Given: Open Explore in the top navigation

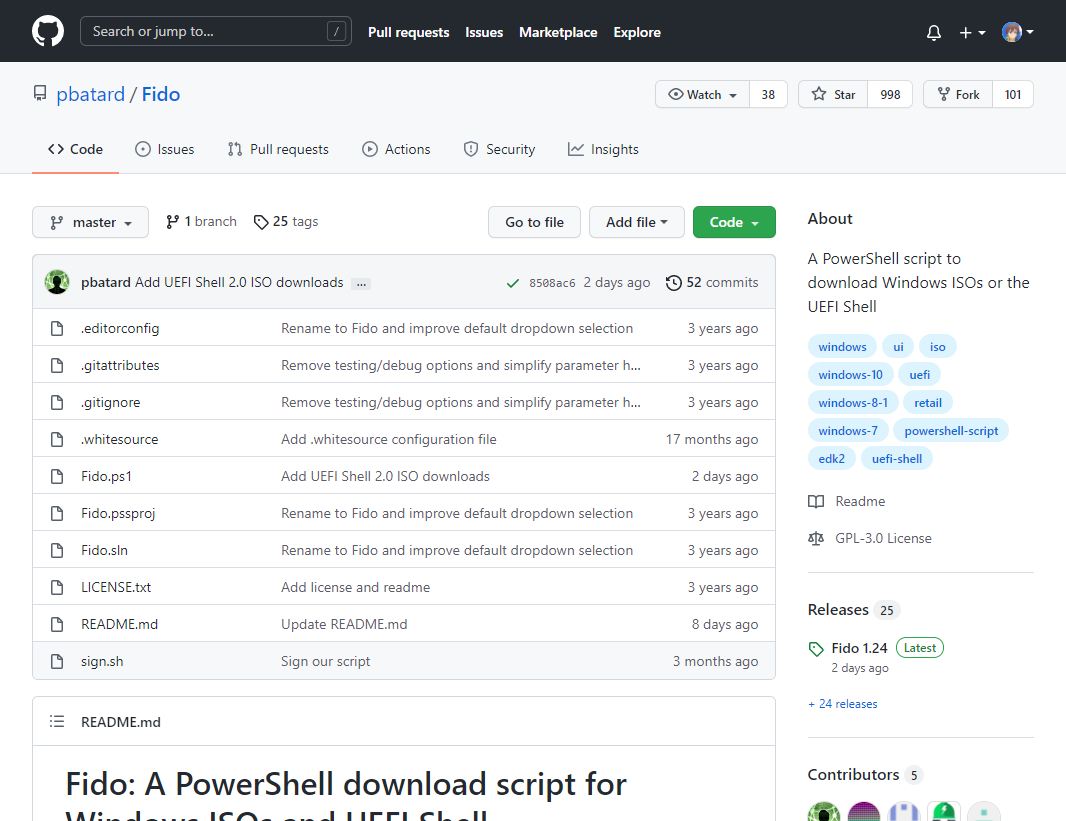Looking at the screenshot, I should (637, 32).
